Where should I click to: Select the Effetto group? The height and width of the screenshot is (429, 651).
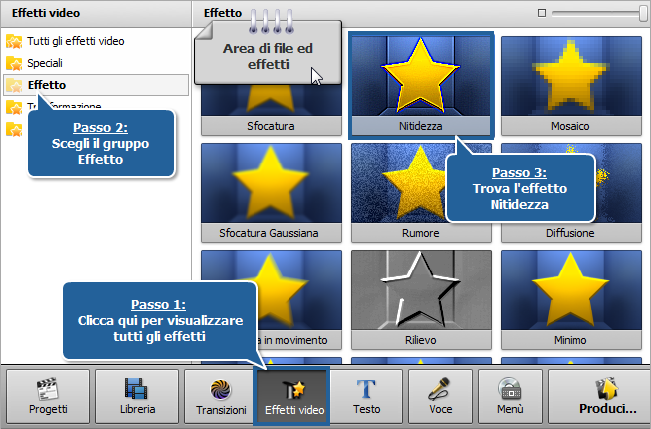click(96, 85)
